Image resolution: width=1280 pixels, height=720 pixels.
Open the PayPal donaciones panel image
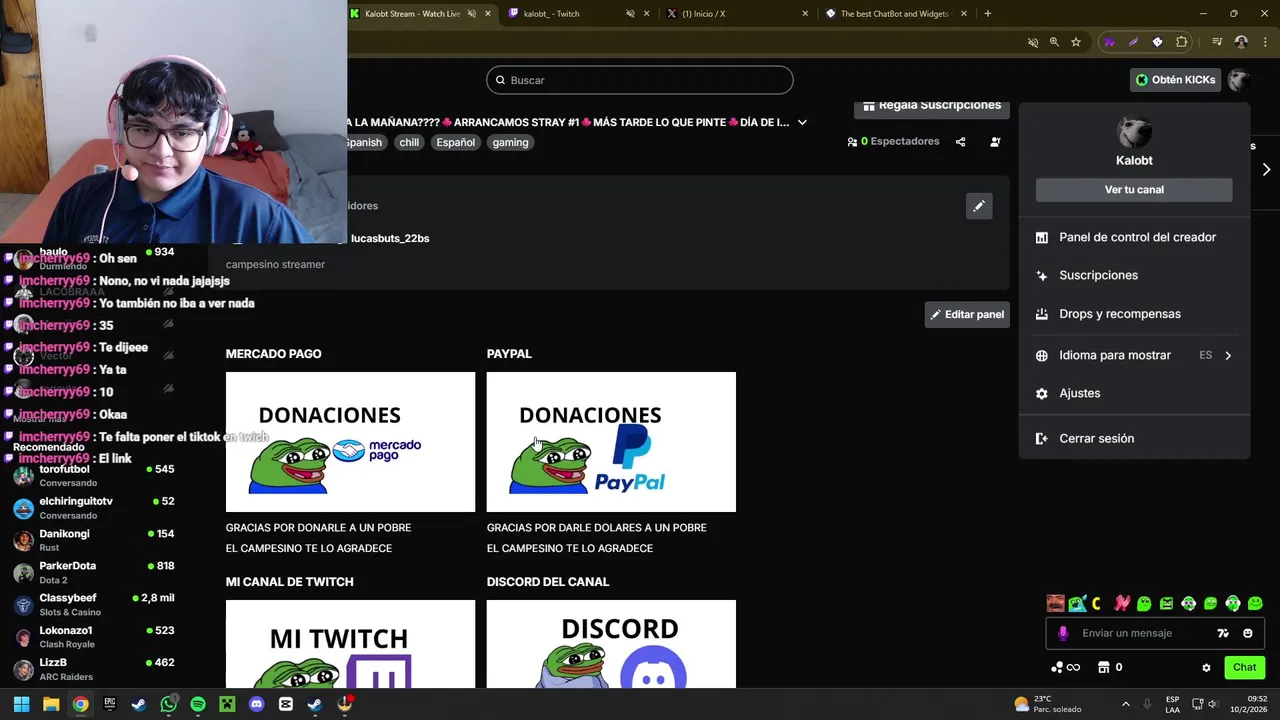611,442
